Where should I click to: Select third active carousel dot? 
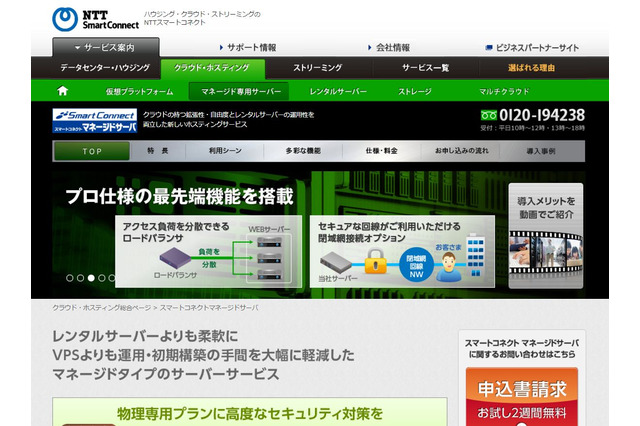pos(91,278)
